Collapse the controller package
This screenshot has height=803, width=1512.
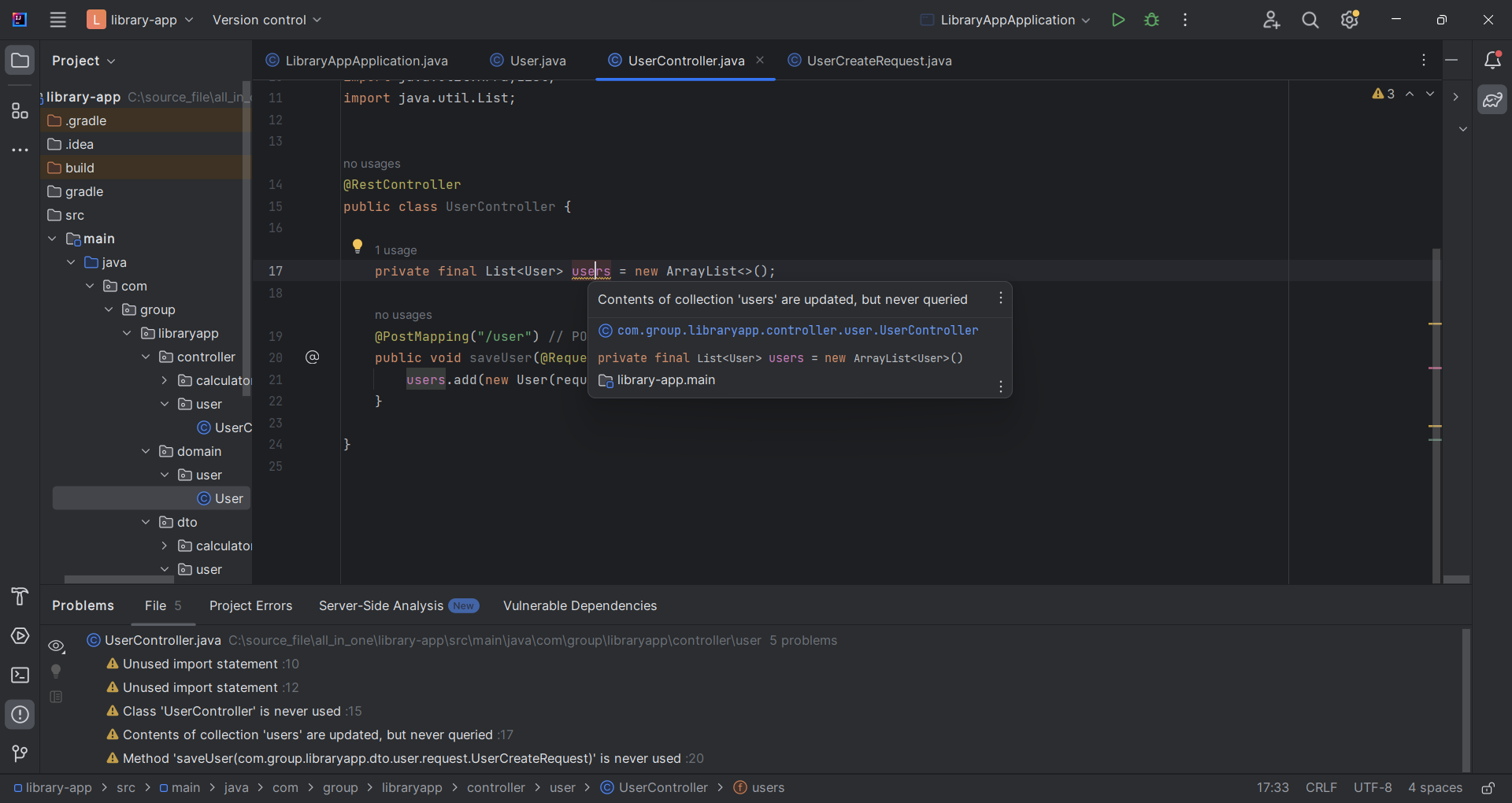pos(146,357)
